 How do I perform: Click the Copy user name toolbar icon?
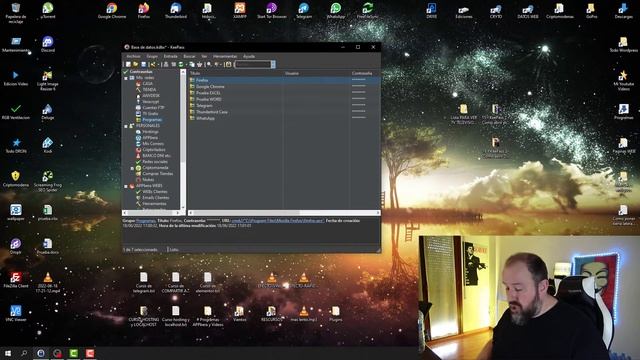coord(166,64)
